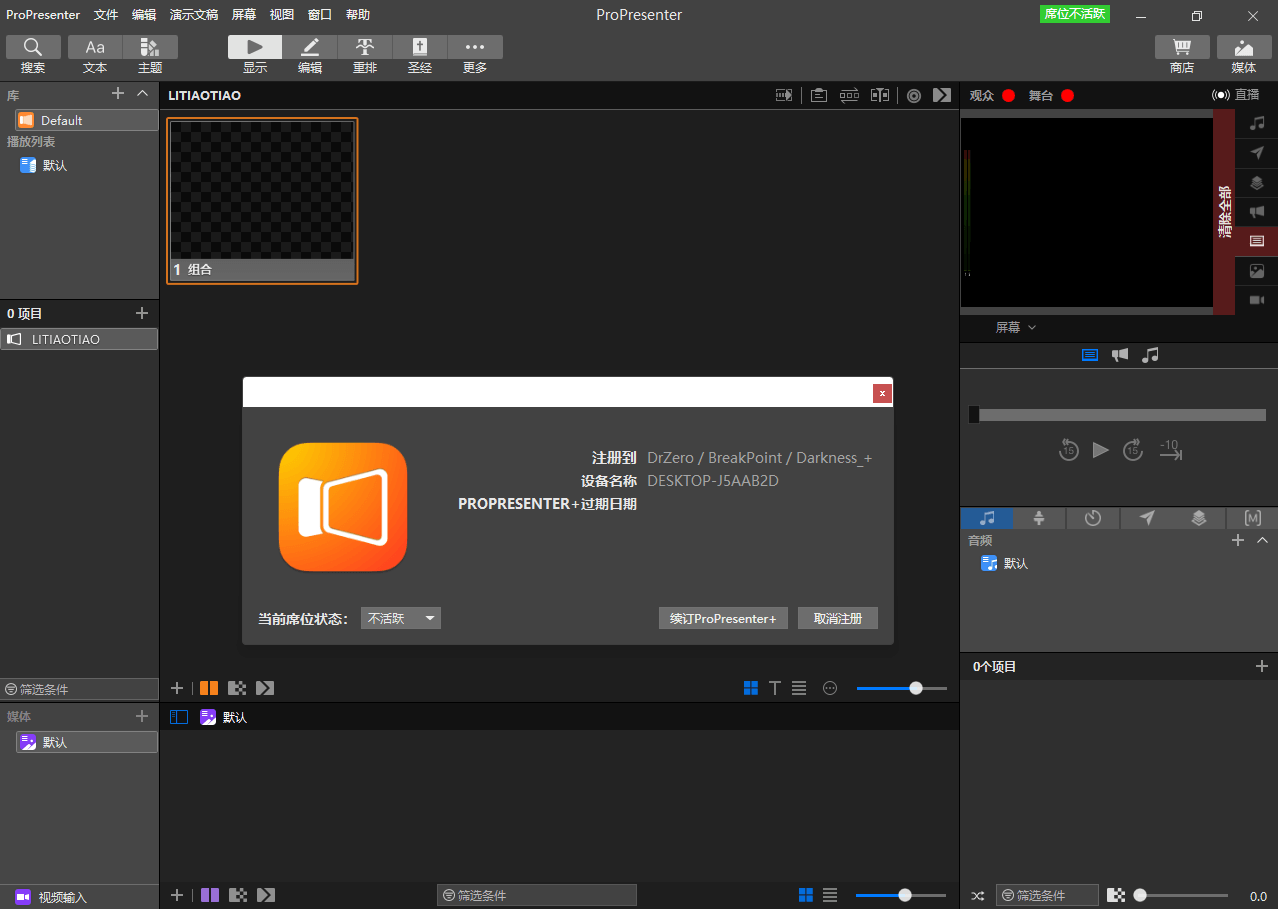Click the library 筛选条件 filter field

(x=79, y=689)
